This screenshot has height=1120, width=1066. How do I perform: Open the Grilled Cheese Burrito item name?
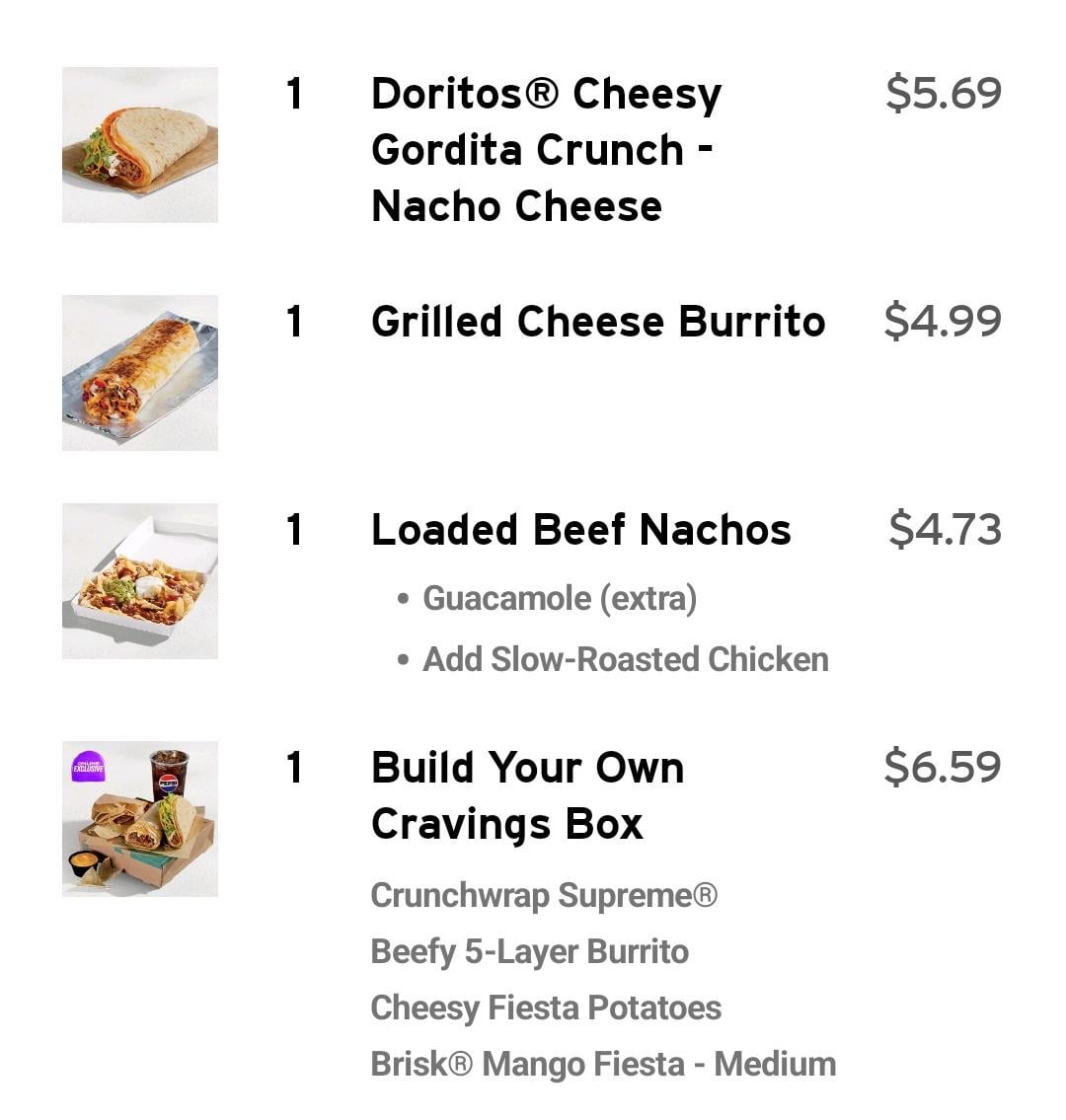[598, 322]
